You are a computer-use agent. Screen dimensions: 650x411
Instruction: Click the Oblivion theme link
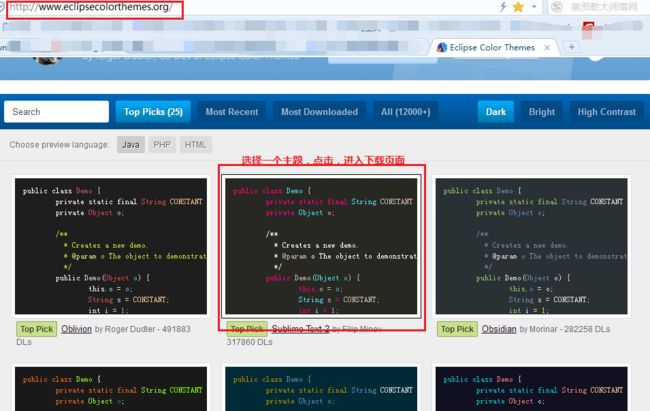pos(76,329)
